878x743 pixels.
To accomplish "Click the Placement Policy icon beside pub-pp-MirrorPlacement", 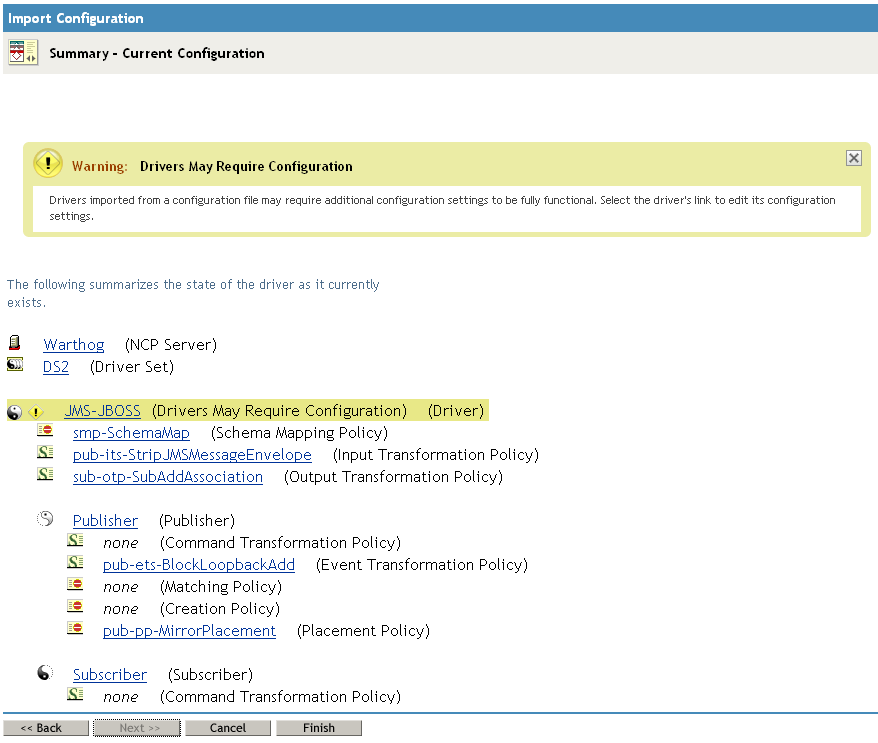I will click(x=75, y=629).
